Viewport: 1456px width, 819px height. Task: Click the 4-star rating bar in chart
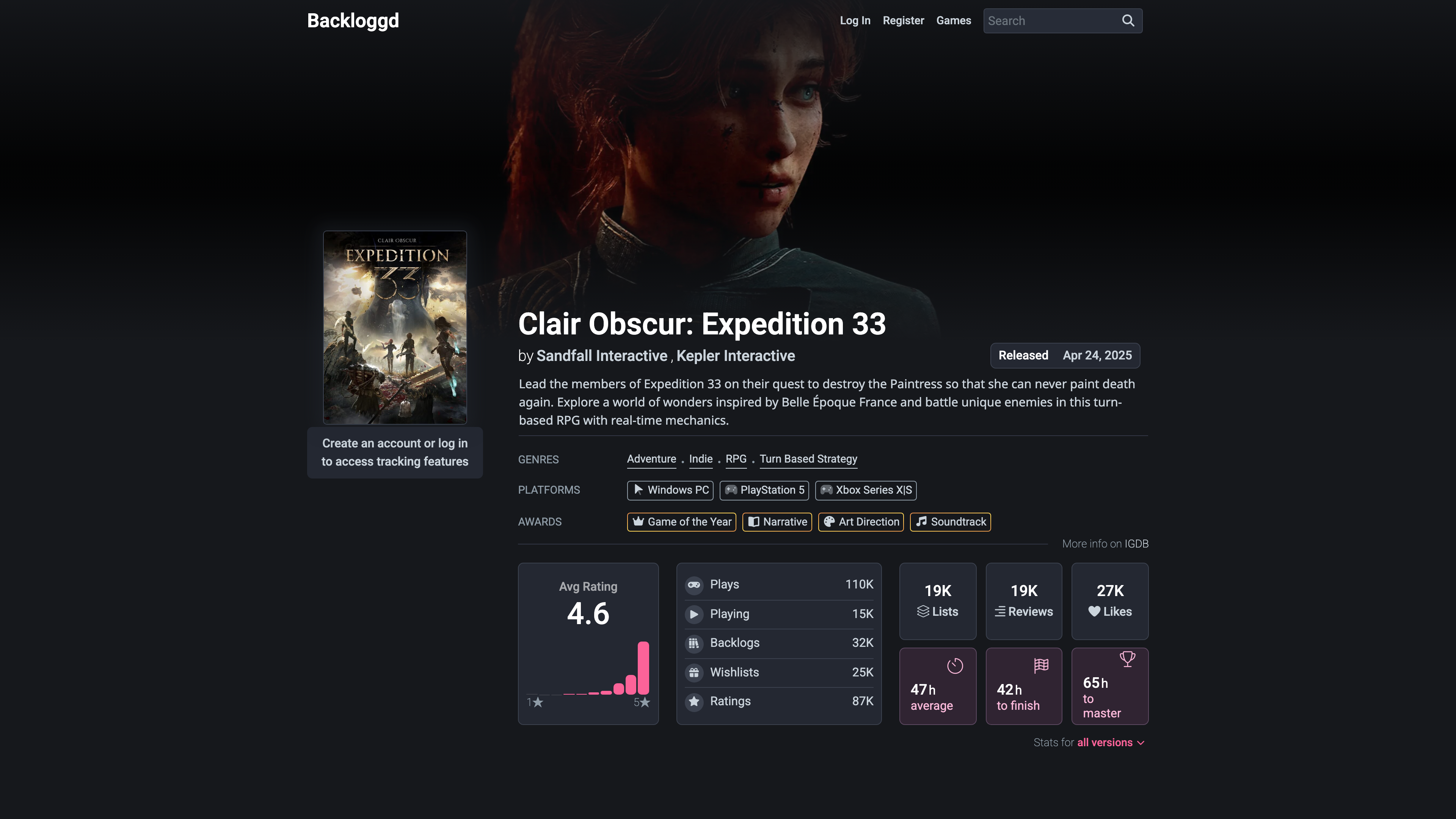coord(618,689)
